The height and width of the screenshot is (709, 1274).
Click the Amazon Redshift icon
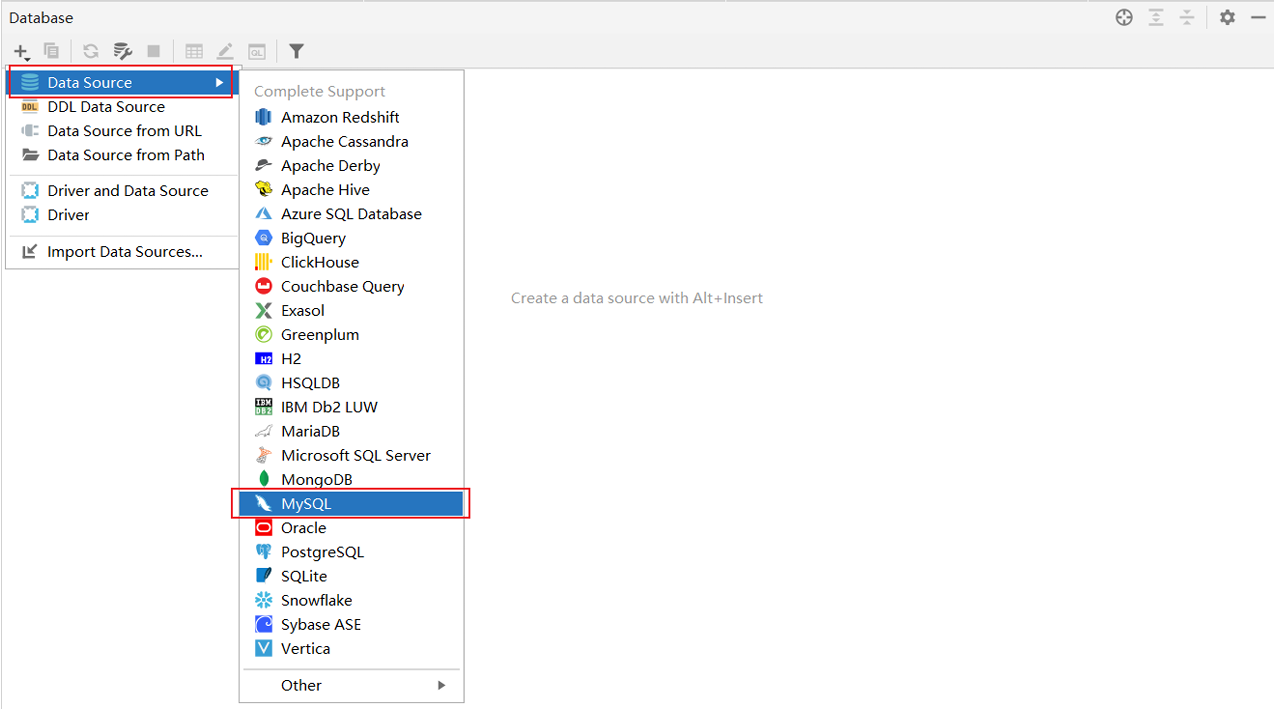coord(264,117)
